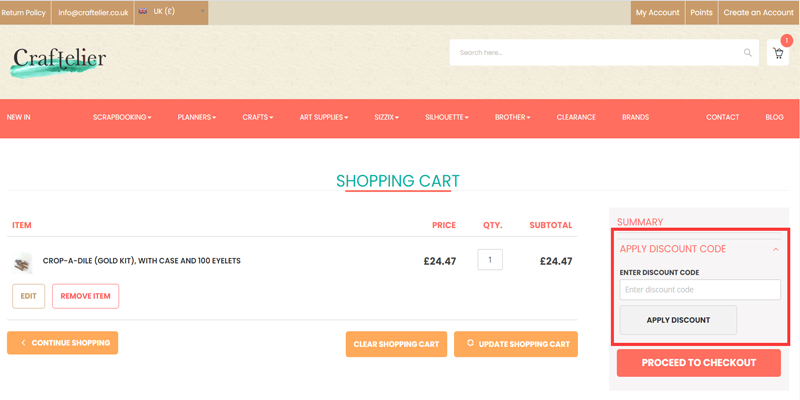Click the Summary heading
800x400 pixels.
coord(640,222)
